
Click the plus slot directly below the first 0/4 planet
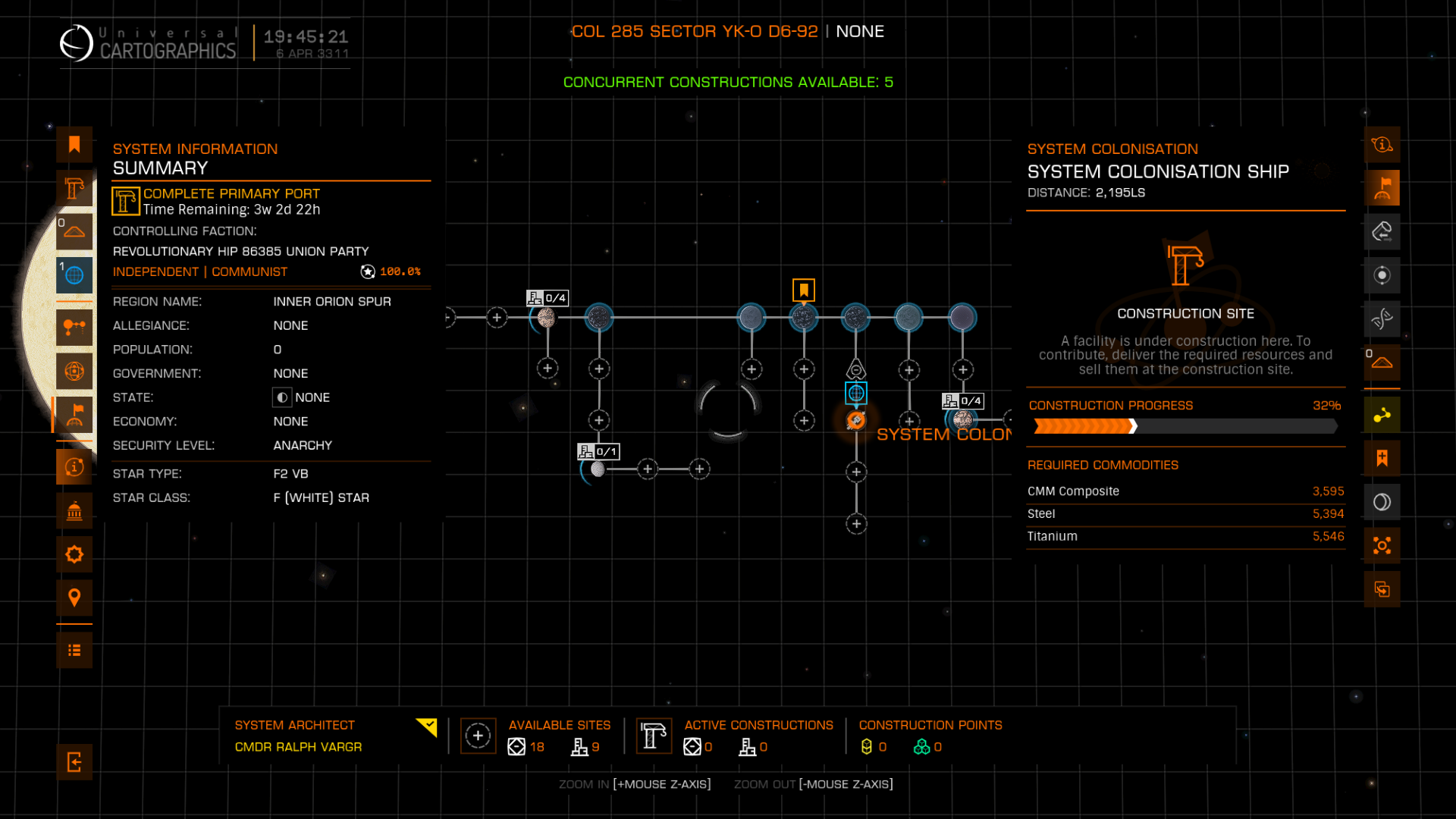(x=548, y=369)
